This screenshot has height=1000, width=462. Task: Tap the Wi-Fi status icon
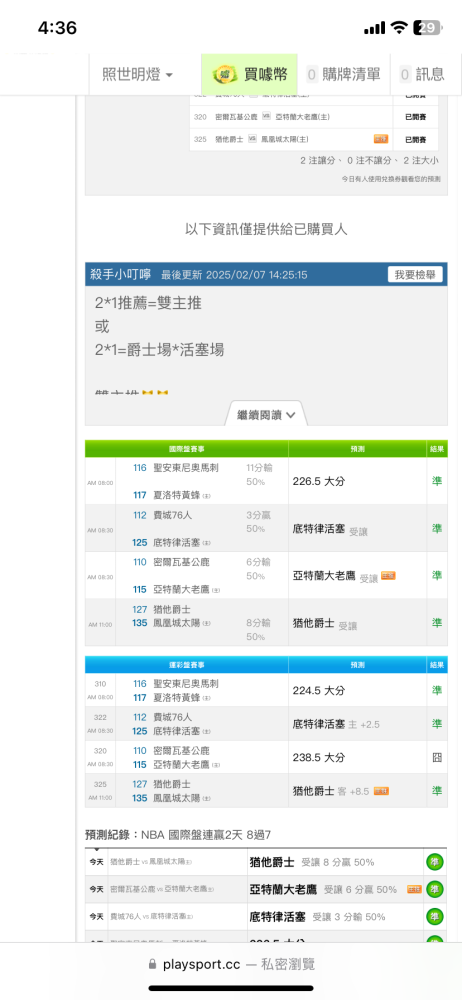[x=399, y=27]
